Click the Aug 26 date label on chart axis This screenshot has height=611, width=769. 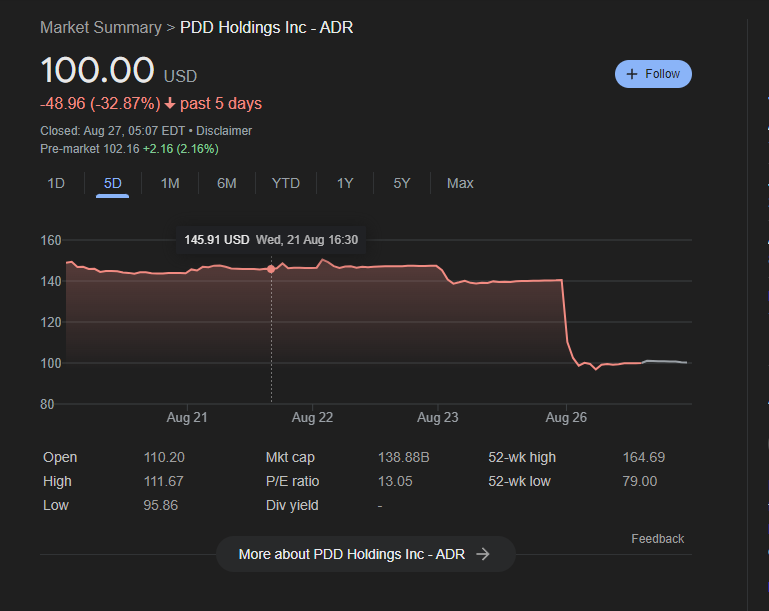[x=566, y=417]
